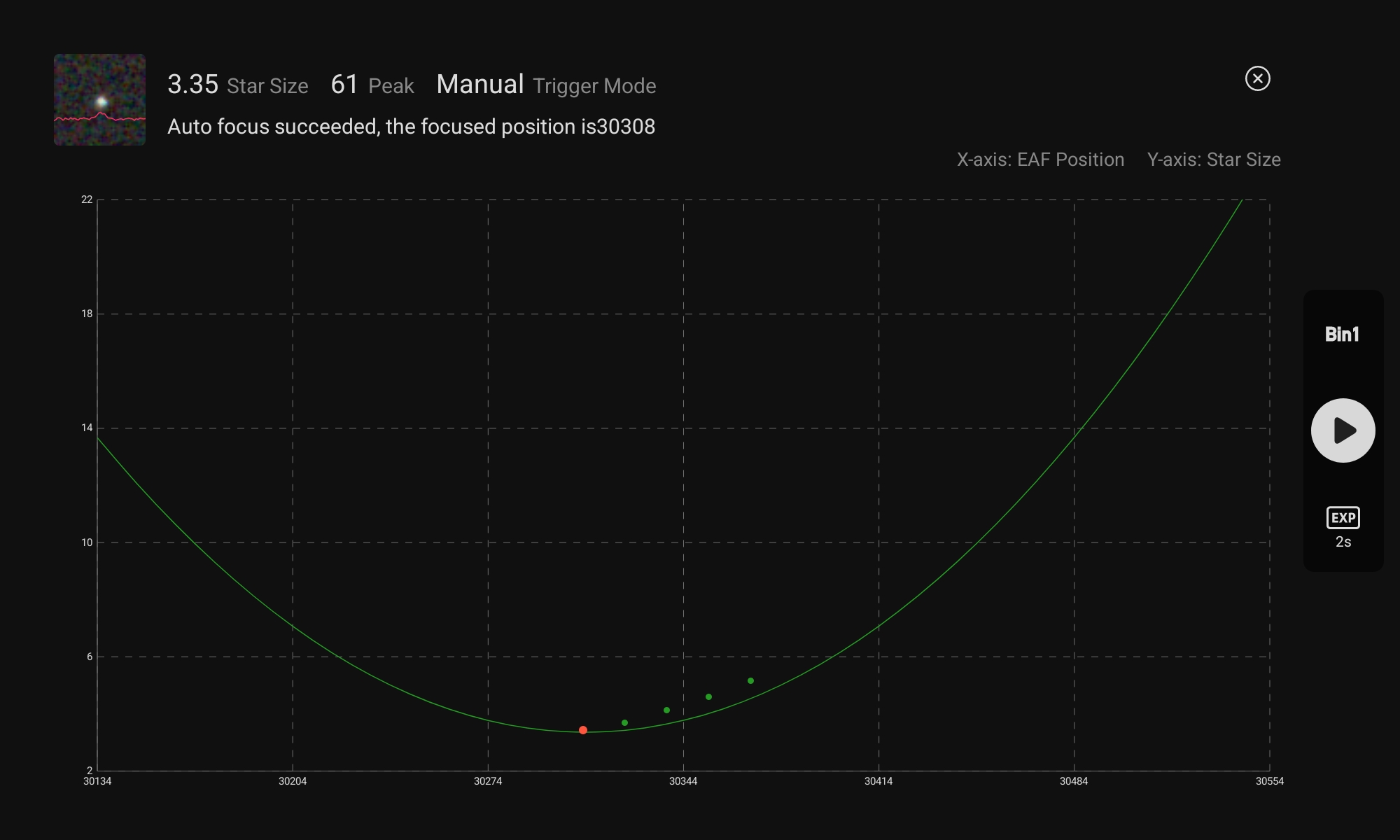Start autofocus with the play button
Viewport: 1400px width, 840px height.
point(1343,430)
